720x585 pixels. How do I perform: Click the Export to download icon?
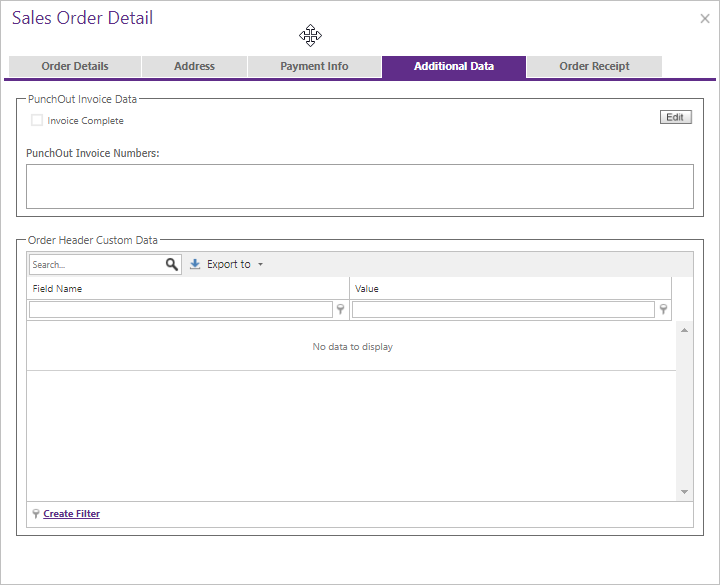195,265
